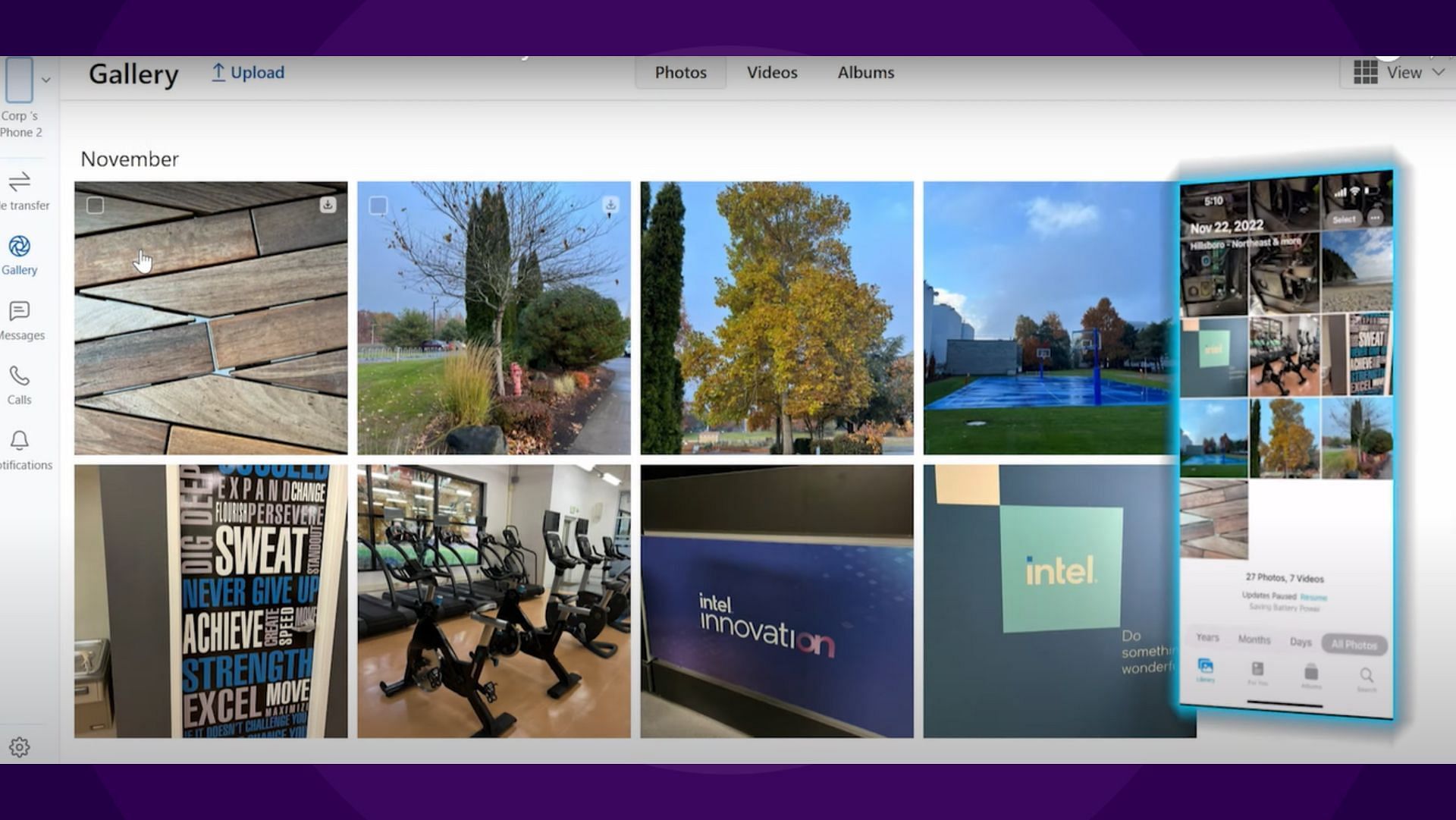The width and height of the screenshot is (1456, 820).
Task: Toggle checkbox on garden path photo
Action: tap(378, 205)
